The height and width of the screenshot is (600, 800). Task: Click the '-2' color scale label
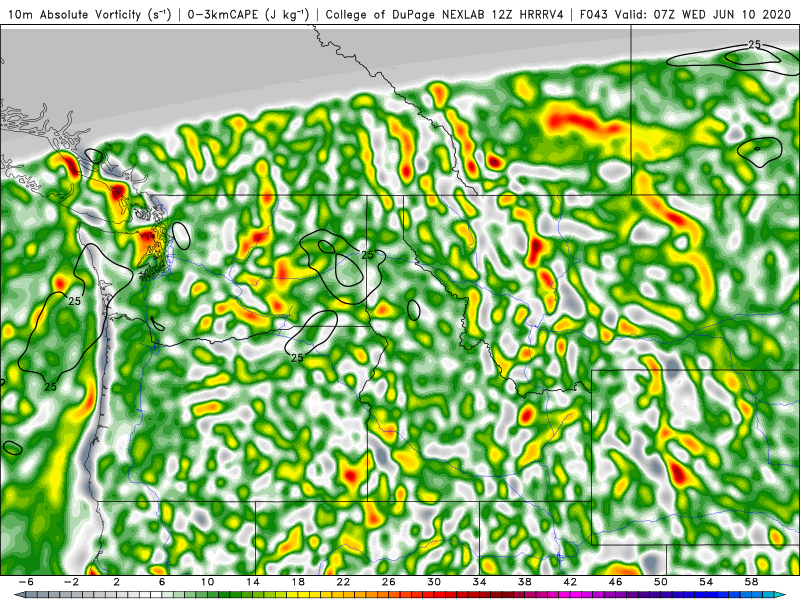(x=71, y=582)
